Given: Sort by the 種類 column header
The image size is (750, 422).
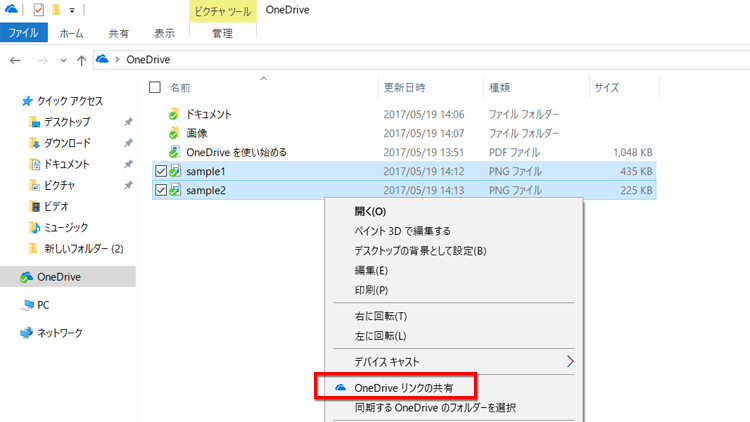Looking at the screenshot, I should [499, 88].
